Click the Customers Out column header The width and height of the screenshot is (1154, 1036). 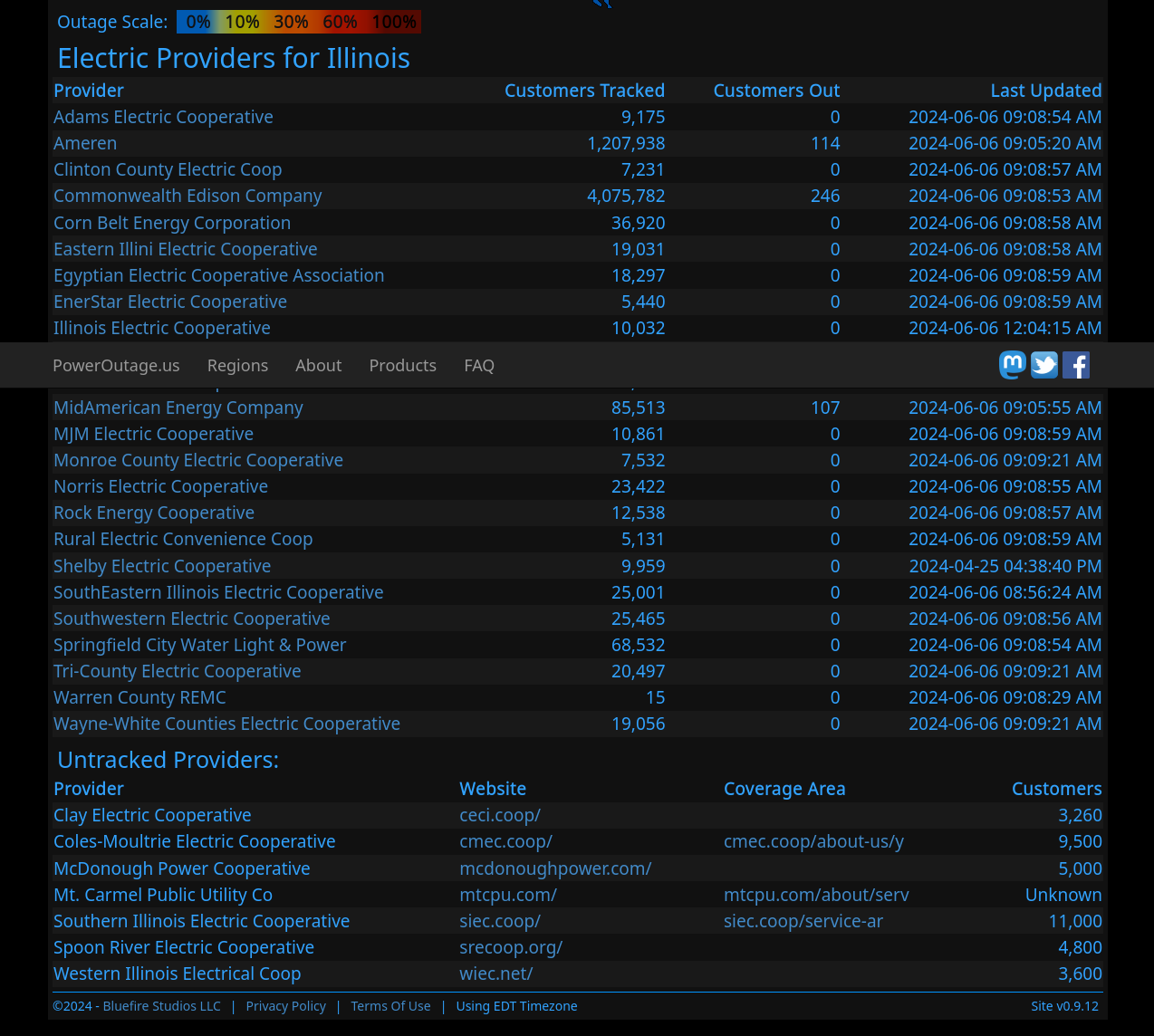click(777, 91)
